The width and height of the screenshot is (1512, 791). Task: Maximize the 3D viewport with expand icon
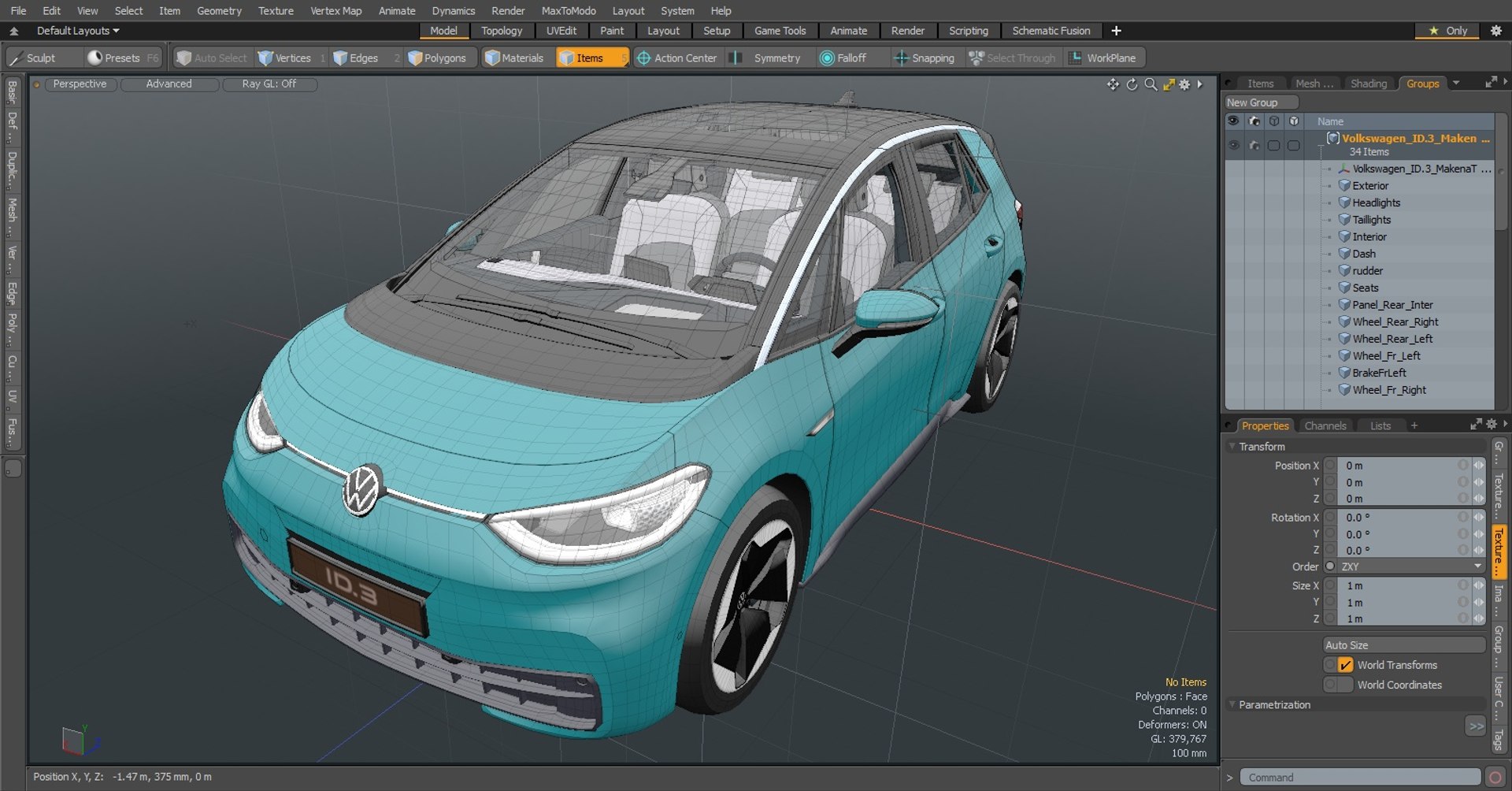click(1169, 84)
